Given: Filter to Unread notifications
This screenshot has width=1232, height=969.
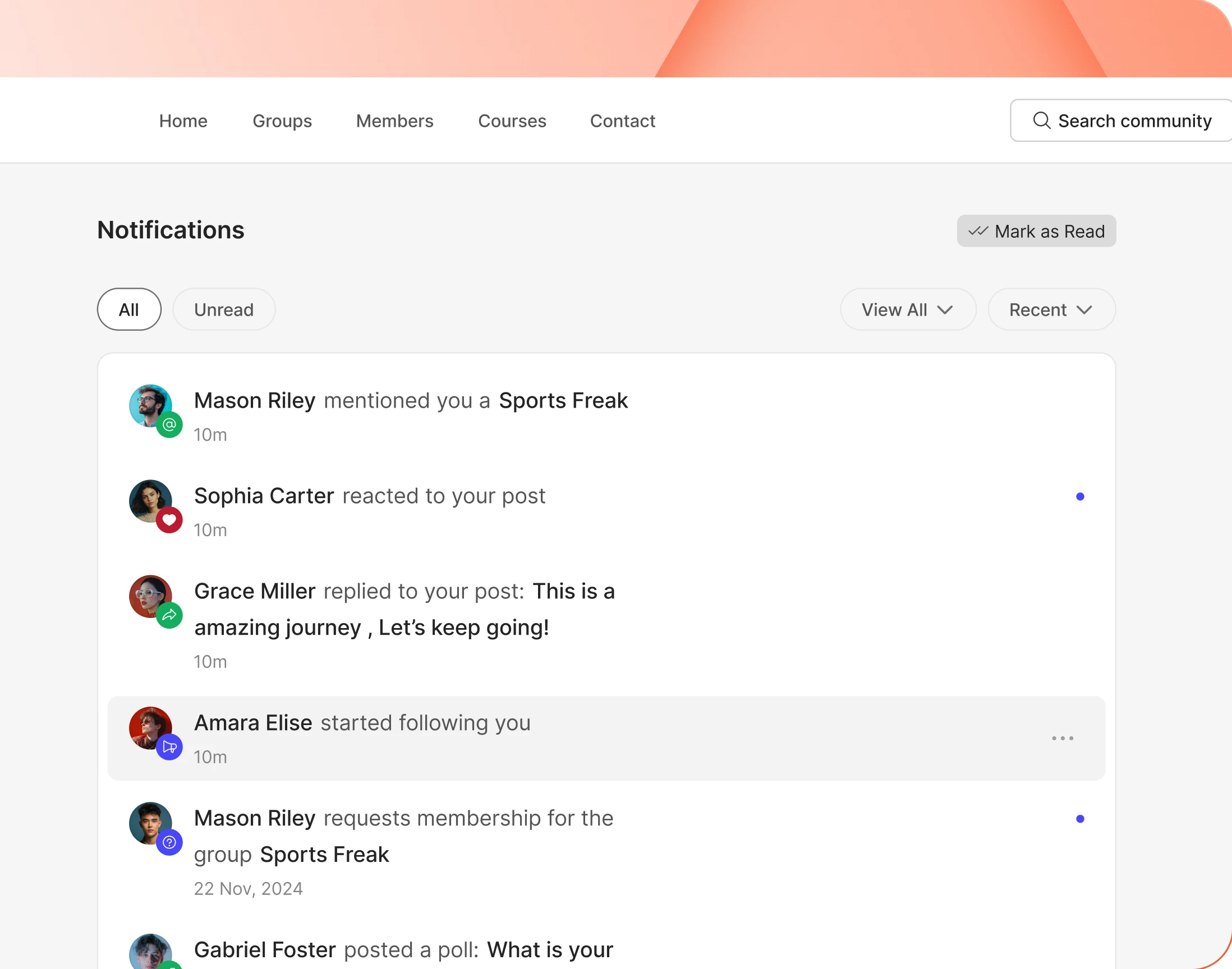Looking at the screenshot, I should coord(224,309).
